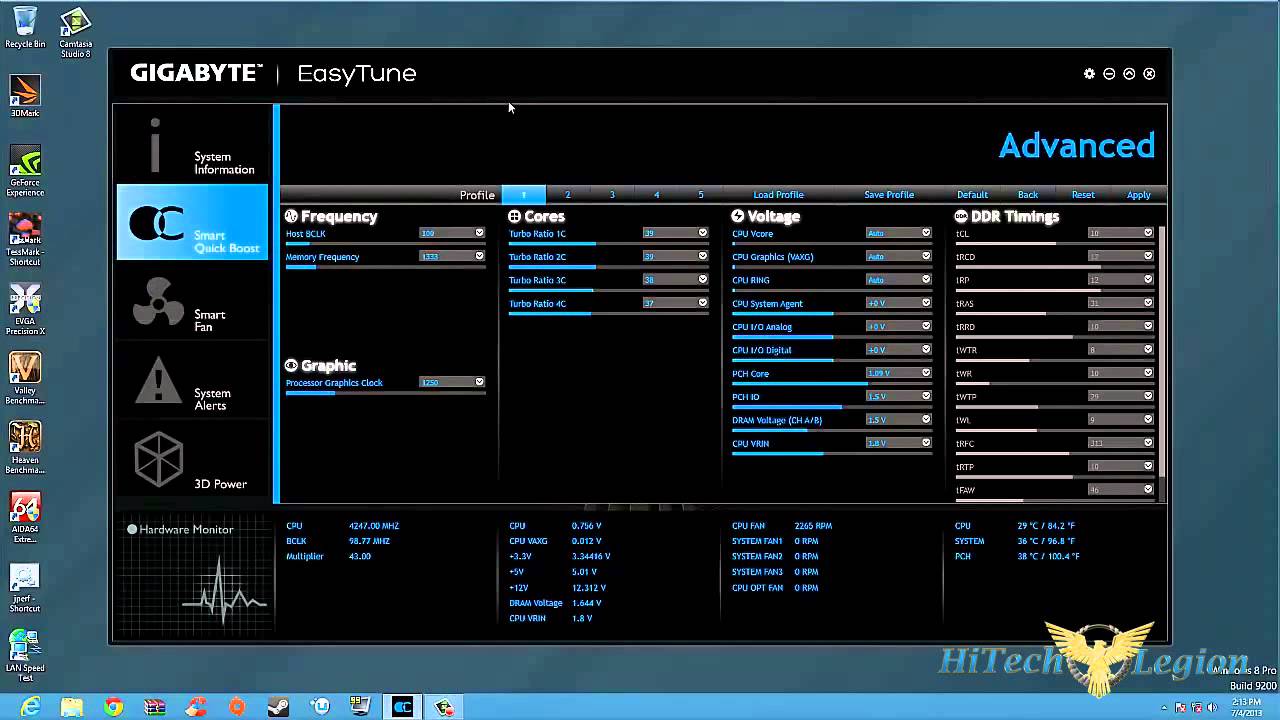Viewport: 1280px width, 720px height.
Task: Select Profile 4 tab
Action: coord(656,195)
